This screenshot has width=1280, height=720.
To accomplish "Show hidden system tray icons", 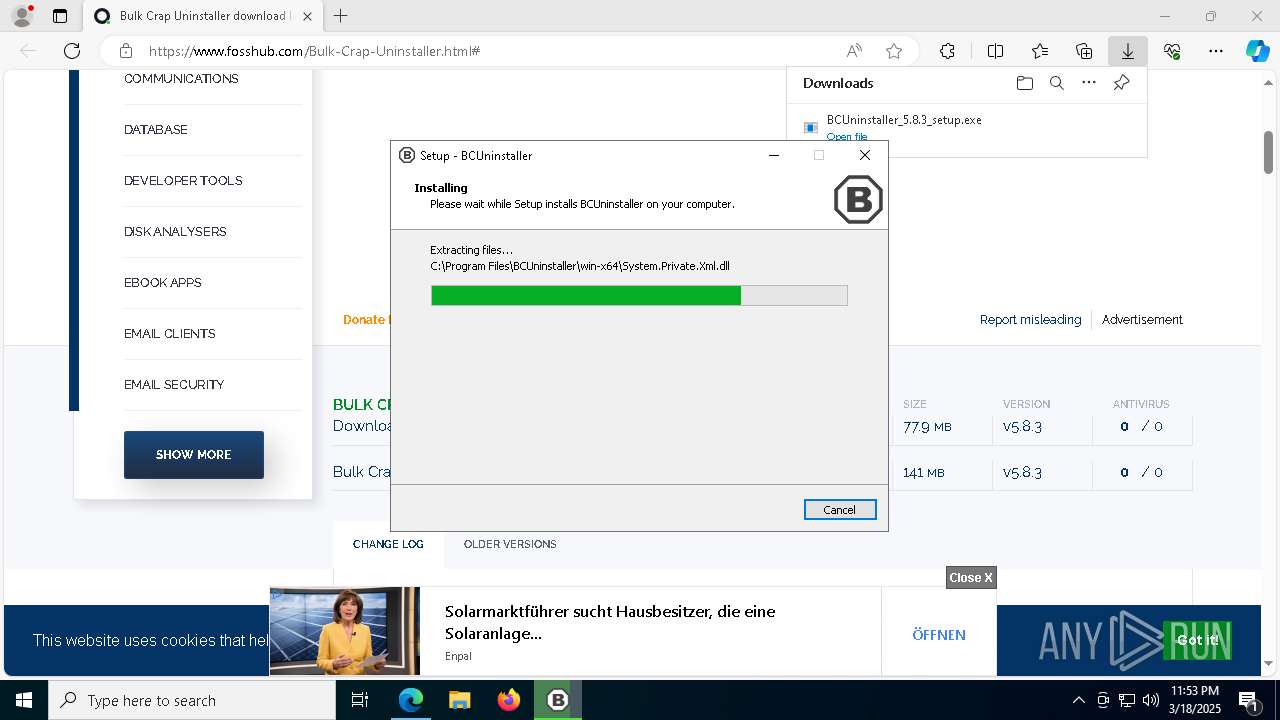I will (x=1078, y=700).
